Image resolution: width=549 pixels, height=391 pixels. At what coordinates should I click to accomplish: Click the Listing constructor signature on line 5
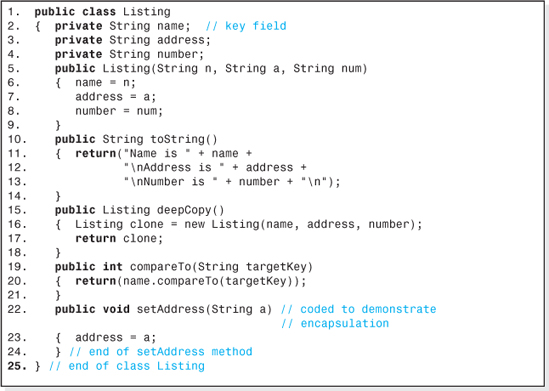[211, 69]
